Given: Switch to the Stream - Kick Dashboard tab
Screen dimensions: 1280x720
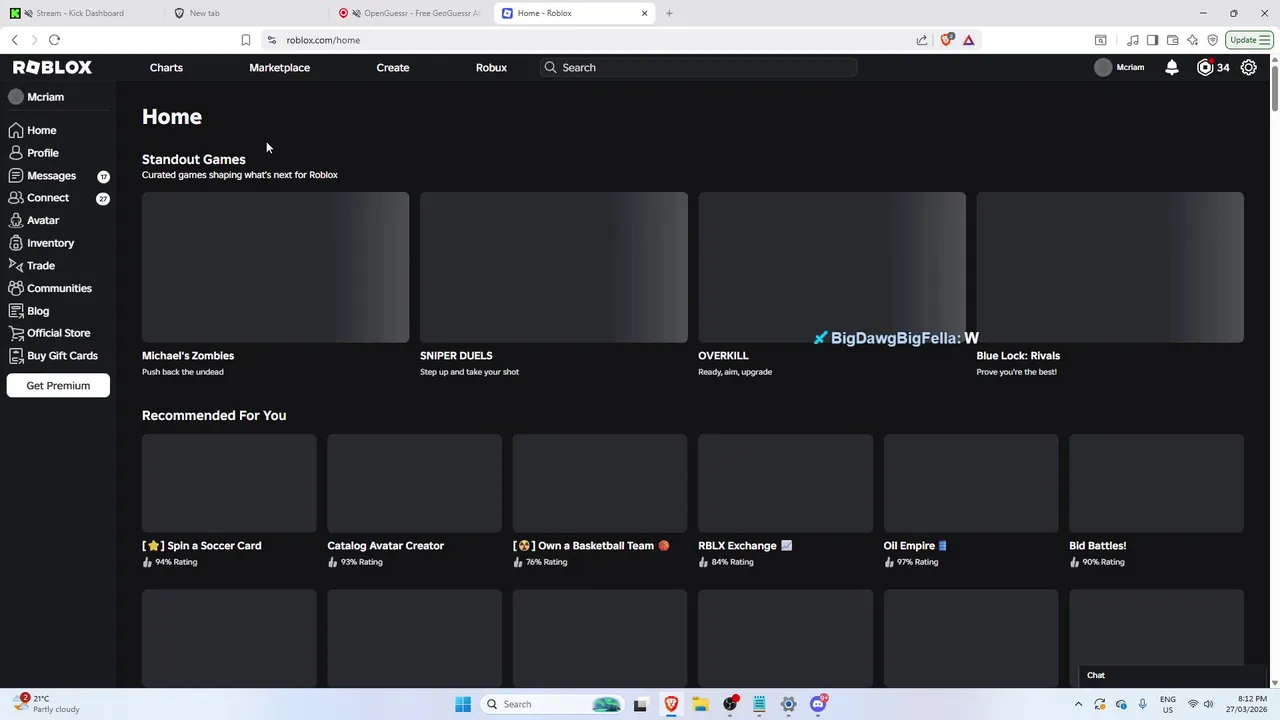Looking at the screenshot, I should pos(82,13).
